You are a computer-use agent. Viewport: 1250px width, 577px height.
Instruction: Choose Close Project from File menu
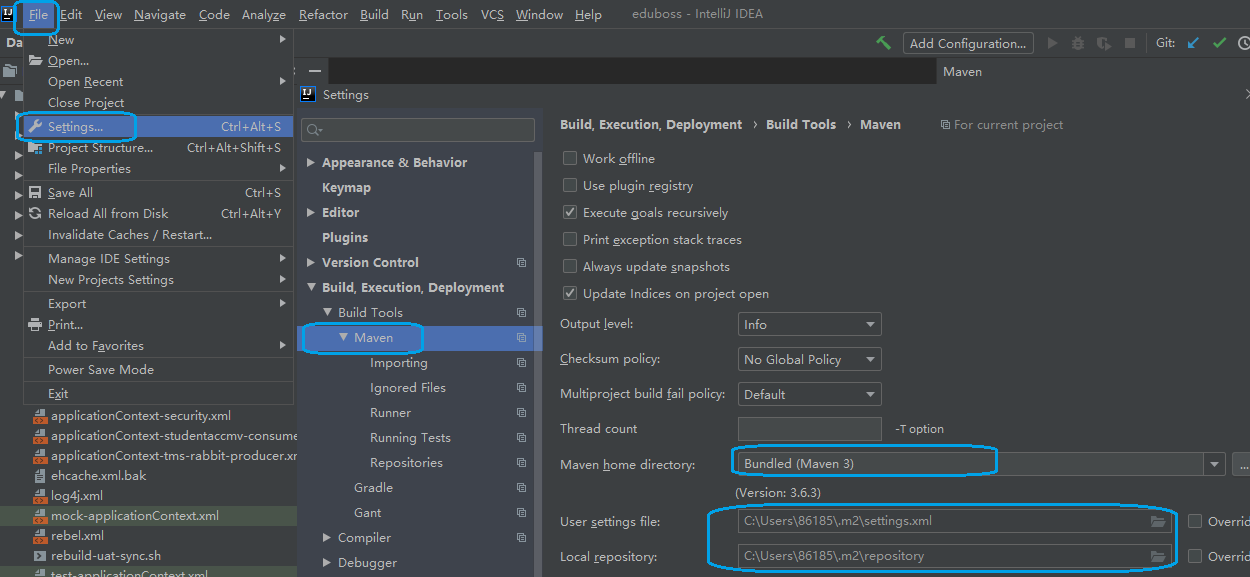(x=86, y=103)
